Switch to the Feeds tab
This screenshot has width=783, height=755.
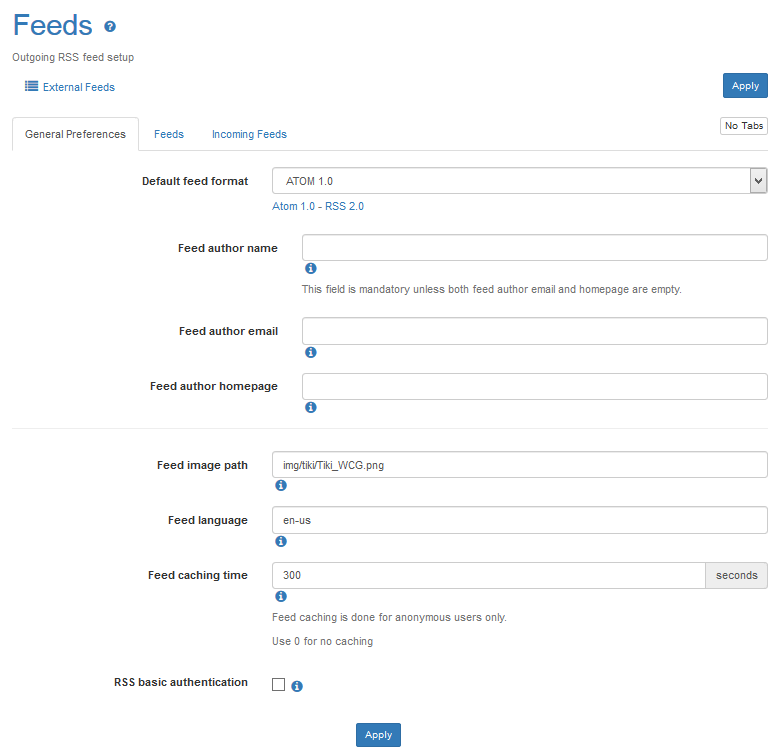tap(168, 134)
